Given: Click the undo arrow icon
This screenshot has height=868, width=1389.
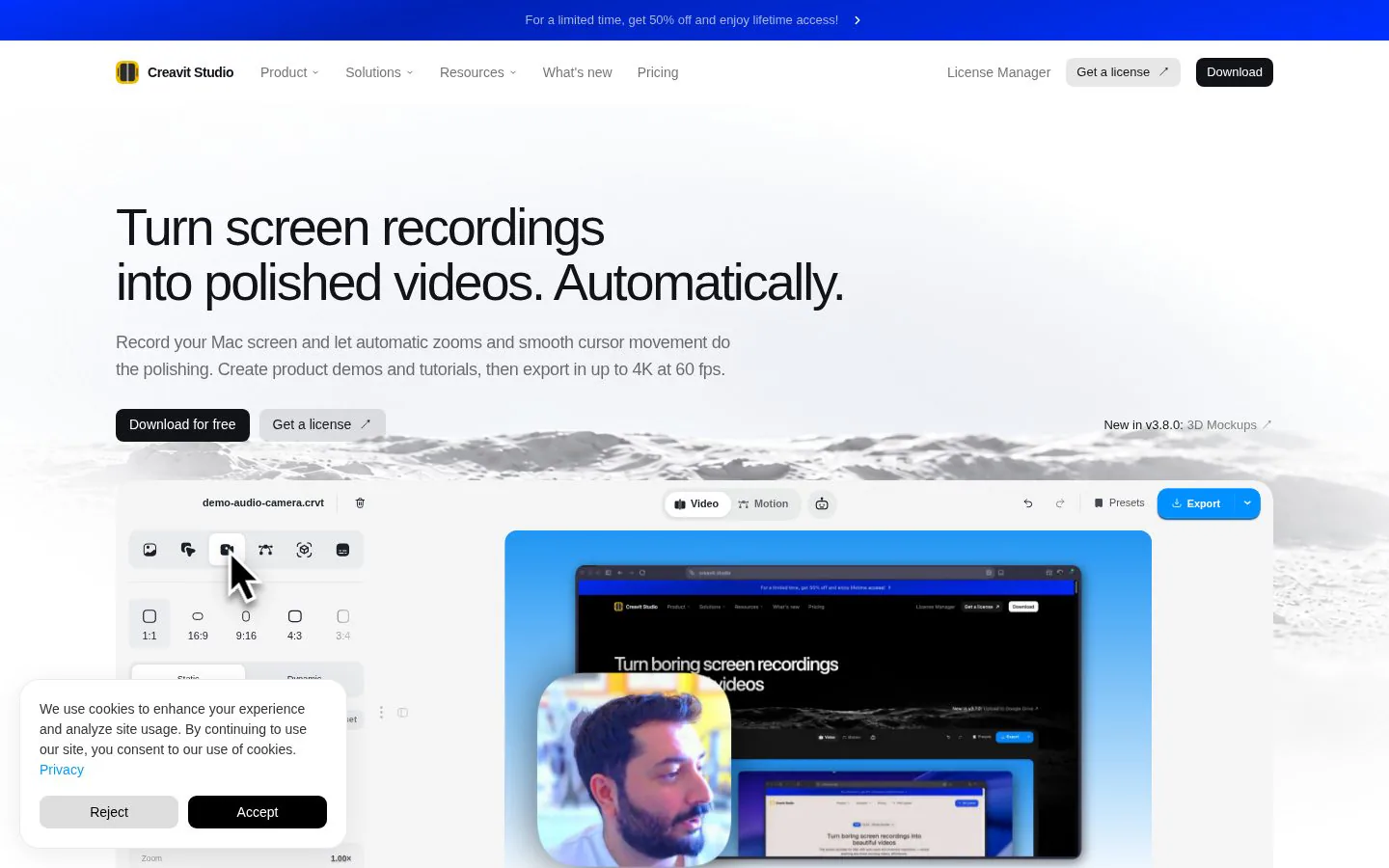Looking at the screenshot, I should click(1028, 503).
